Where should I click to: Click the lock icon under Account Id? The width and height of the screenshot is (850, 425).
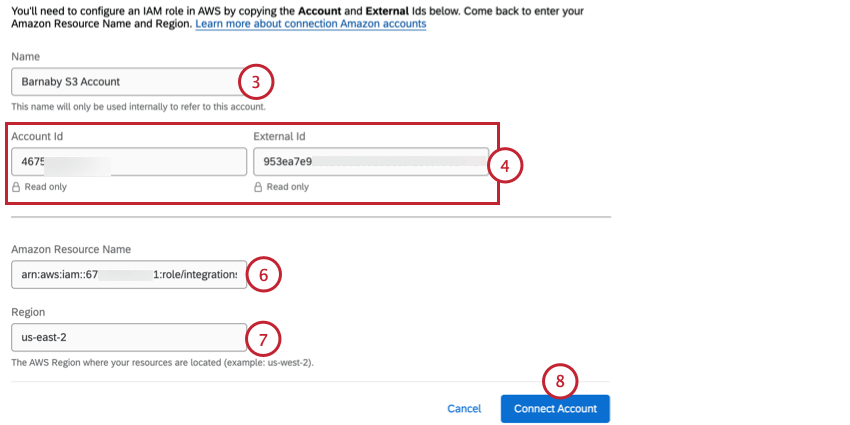click(16, 187)
